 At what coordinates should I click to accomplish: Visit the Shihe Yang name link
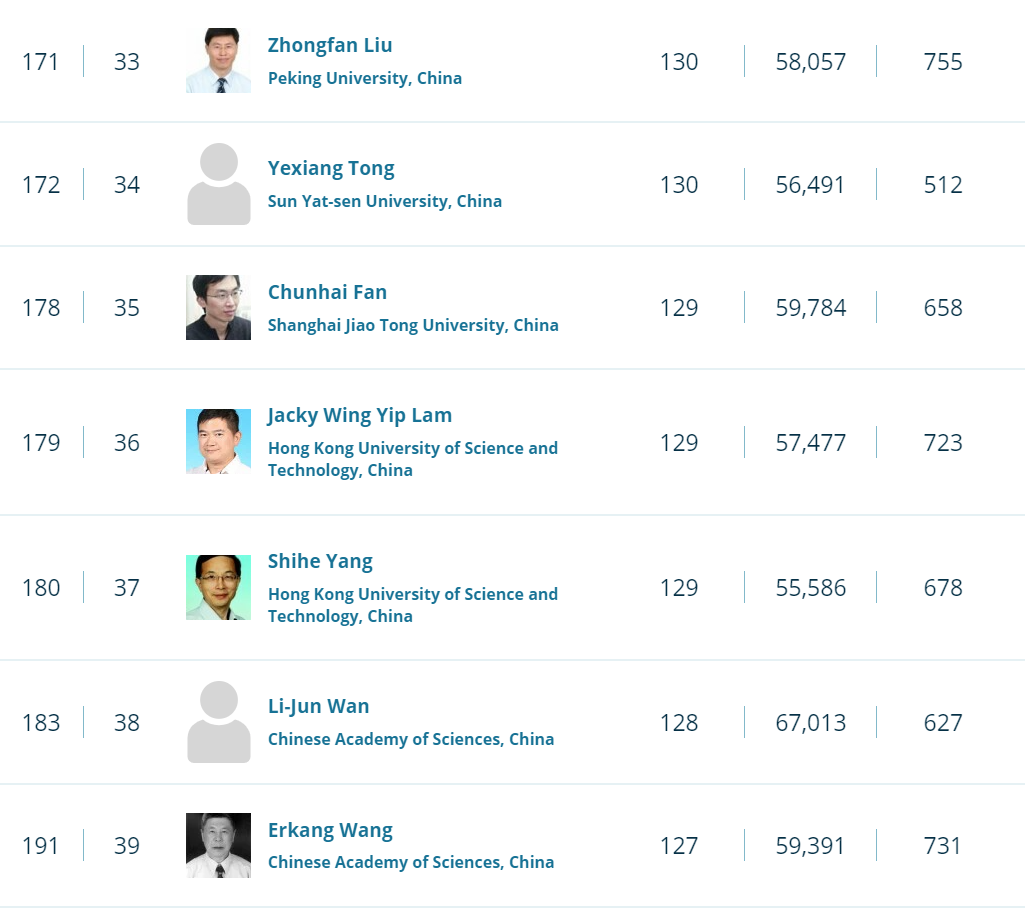[x=320, y=561]
